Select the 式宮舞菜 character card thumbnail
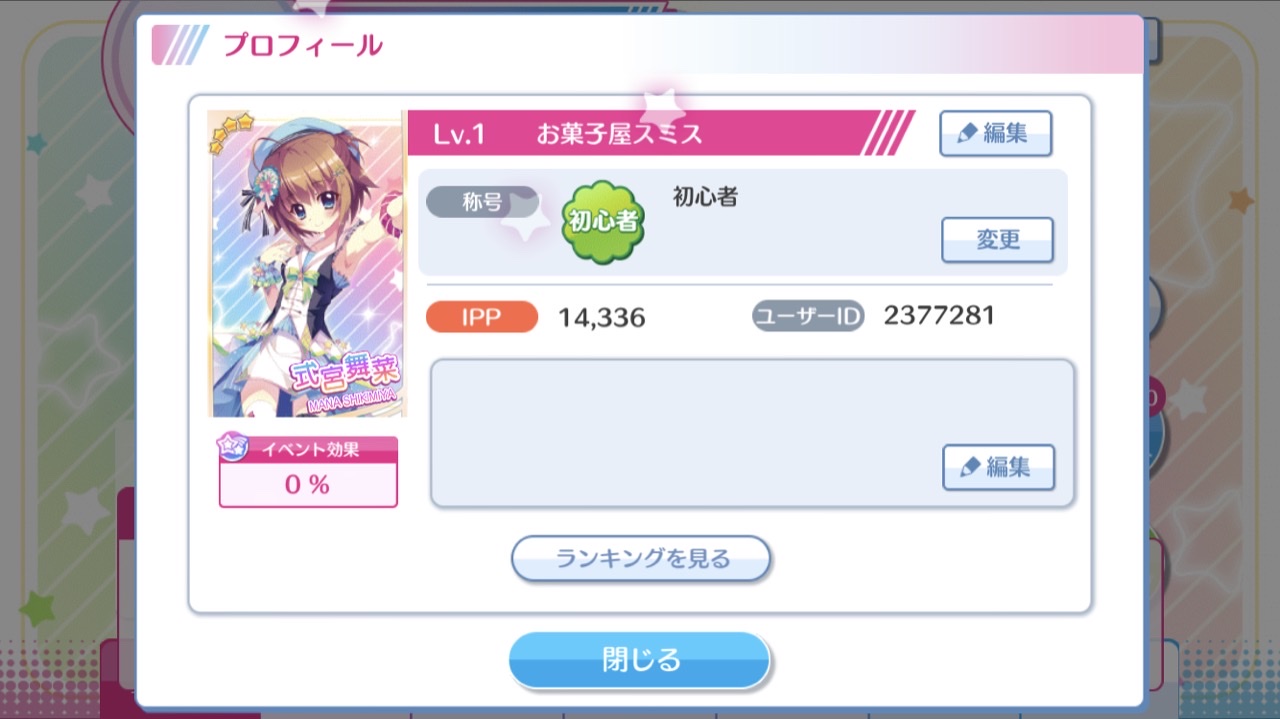The width and height of the screenshot is (1280, 719). pos(306,263)
